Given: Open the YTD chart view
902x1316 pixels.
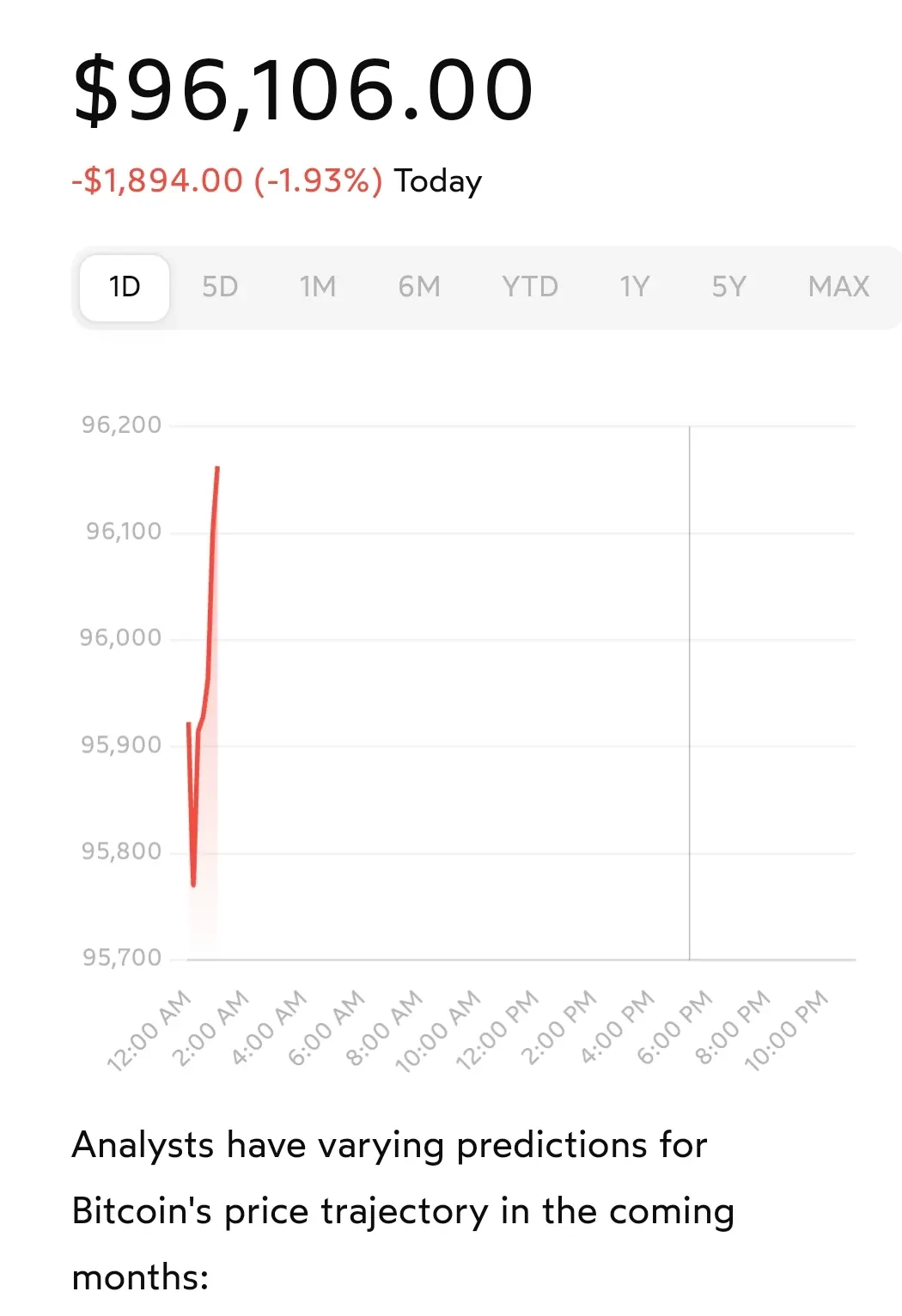Looking at the screenshot, I should pyautogui.click(x=530, y=287).
